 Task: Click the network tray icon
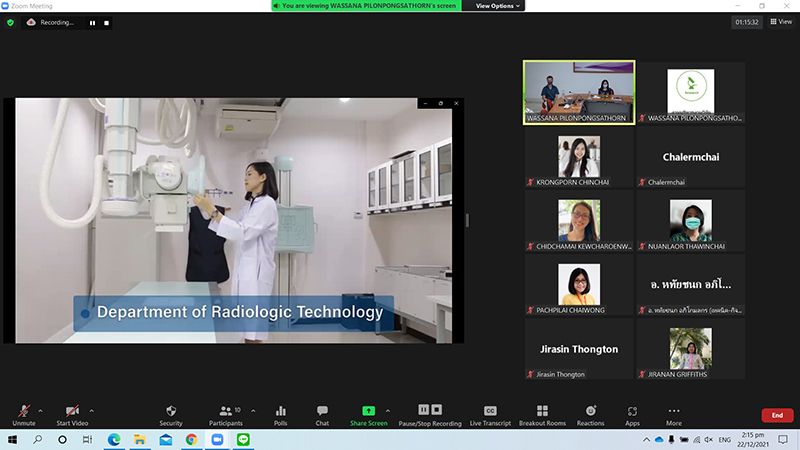696,439
